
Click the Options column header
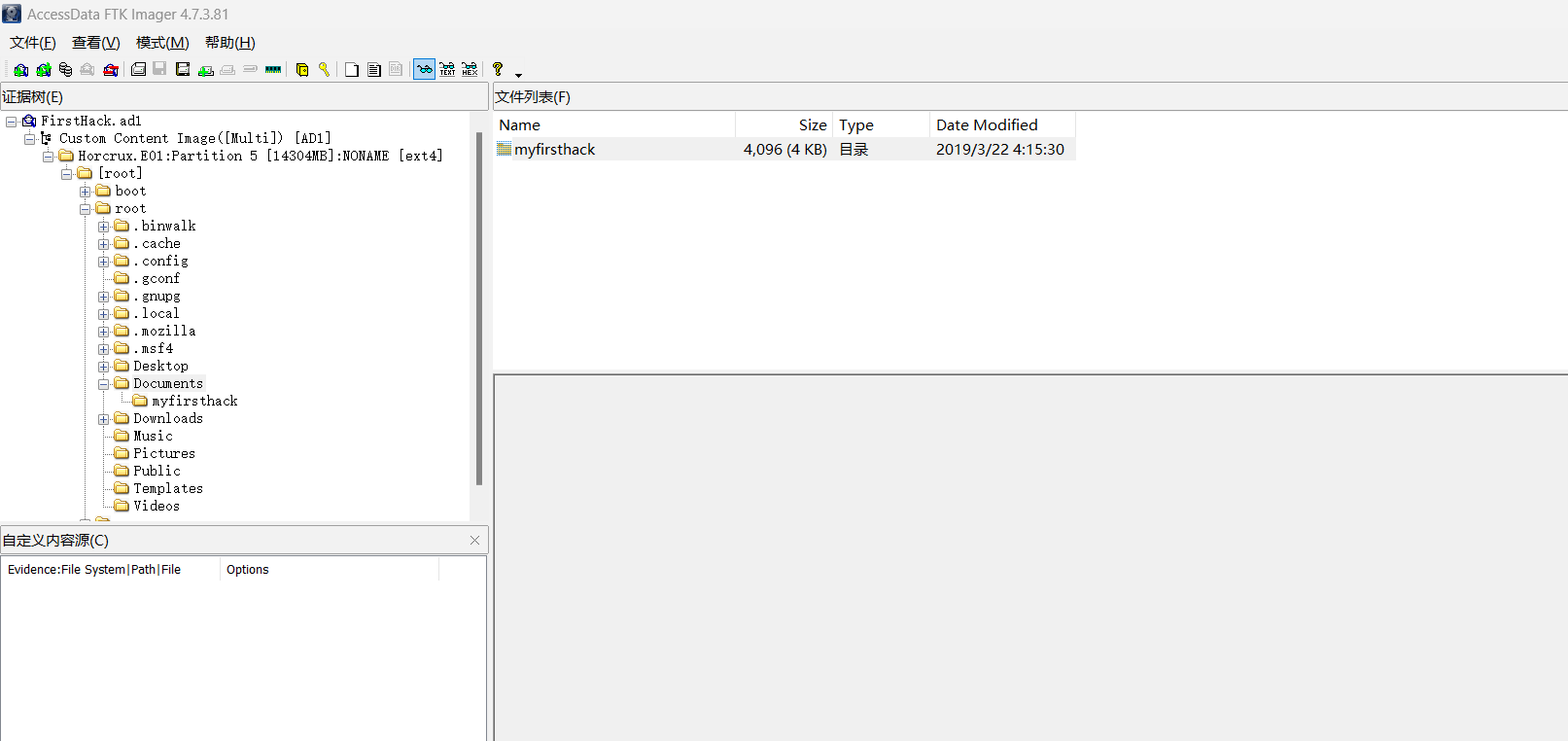click(330, 570)
